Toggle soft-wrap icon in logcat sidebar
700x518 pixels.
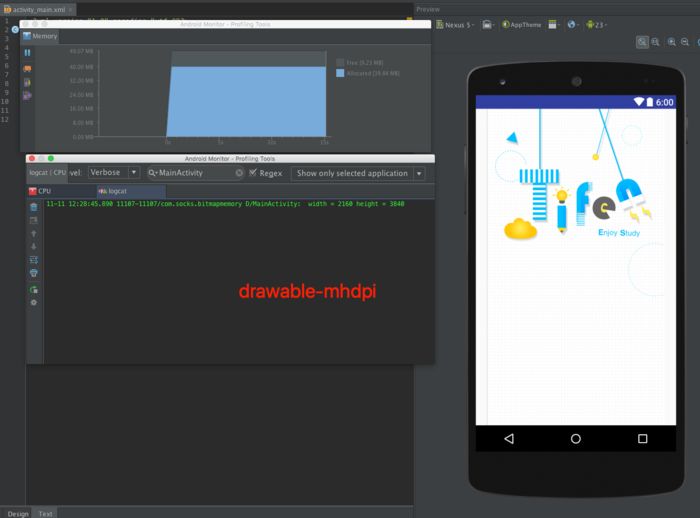tap(33, 259)
